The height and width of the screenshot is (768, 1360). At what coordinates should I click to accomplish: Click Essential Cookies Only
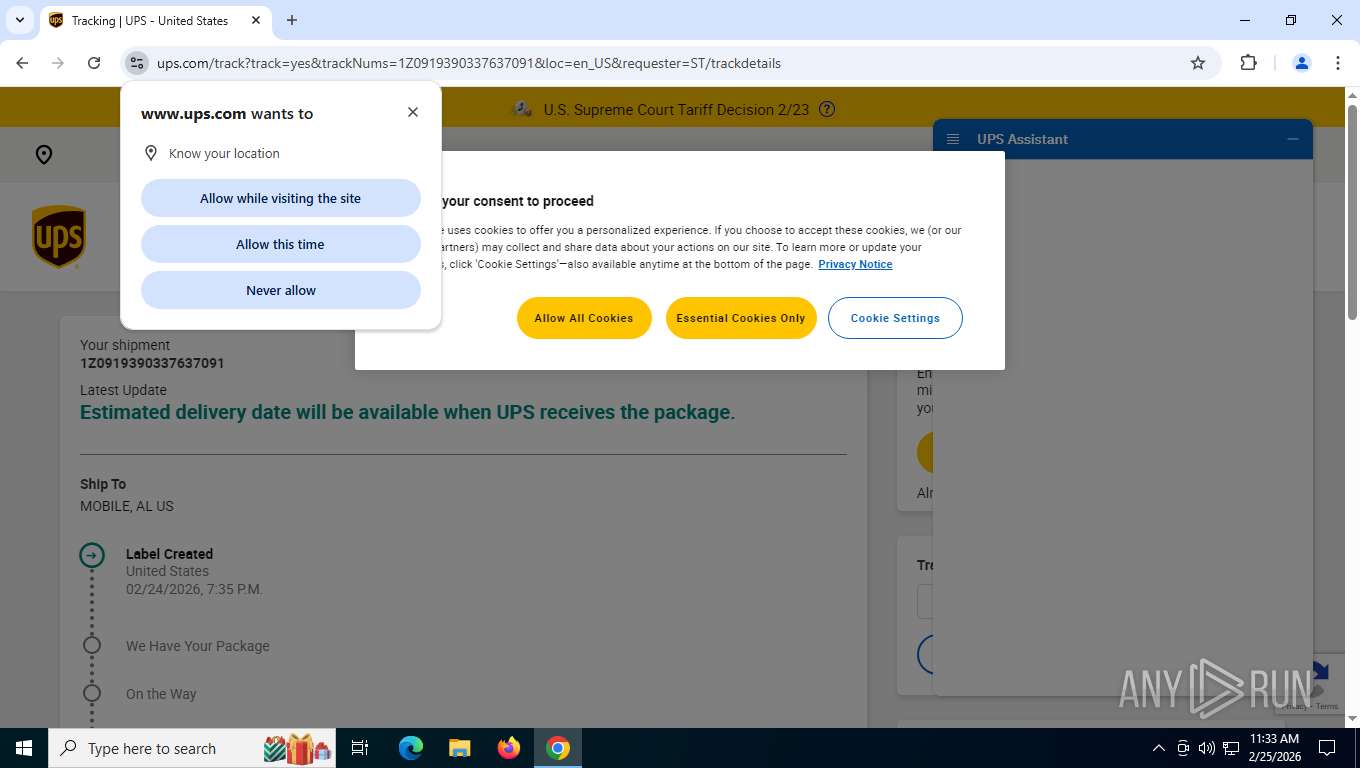(x=741, y=318)
